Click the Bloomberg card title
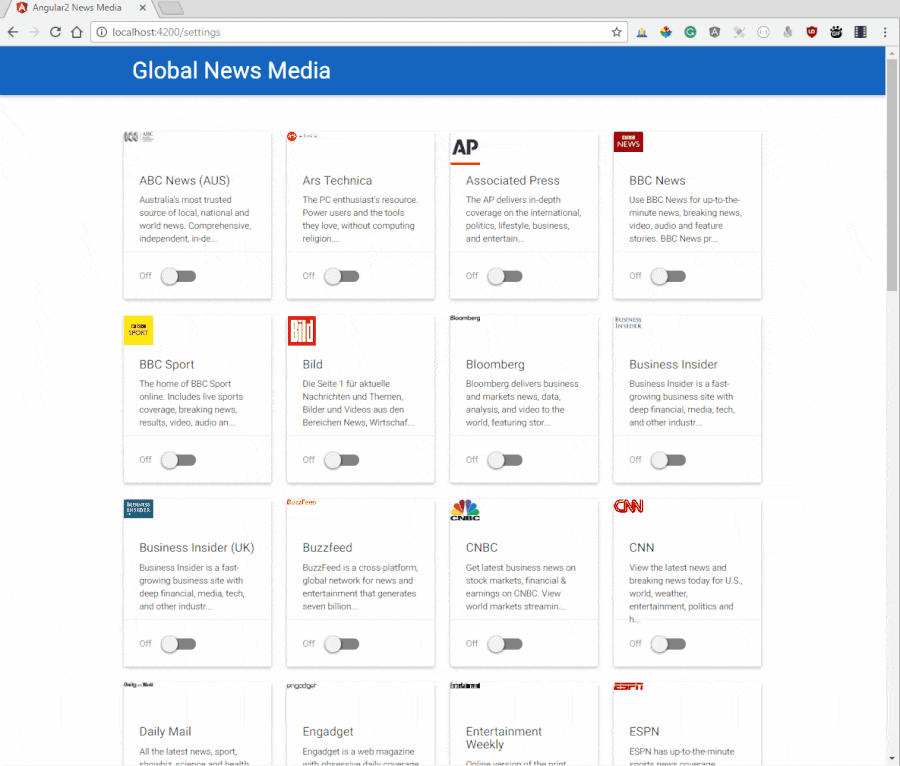Screen dimensions: 900x766 coord(495,364)
